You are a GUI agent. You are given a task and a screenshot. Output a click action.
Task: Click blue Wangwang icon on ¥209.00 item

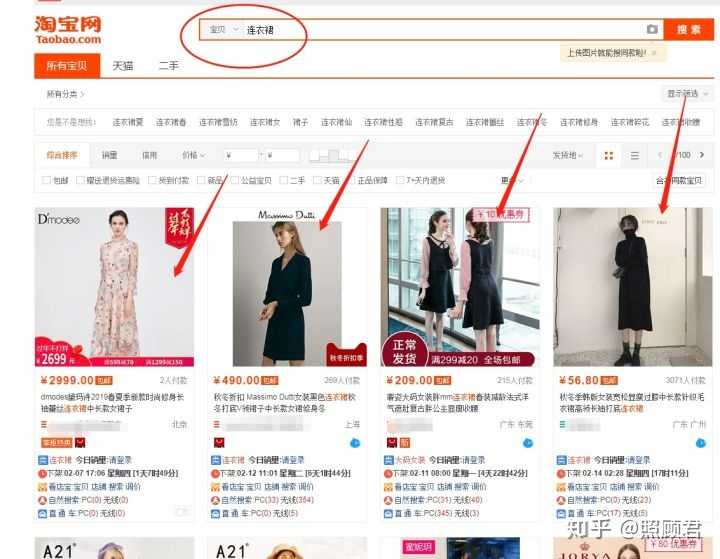tap(528, 443)
